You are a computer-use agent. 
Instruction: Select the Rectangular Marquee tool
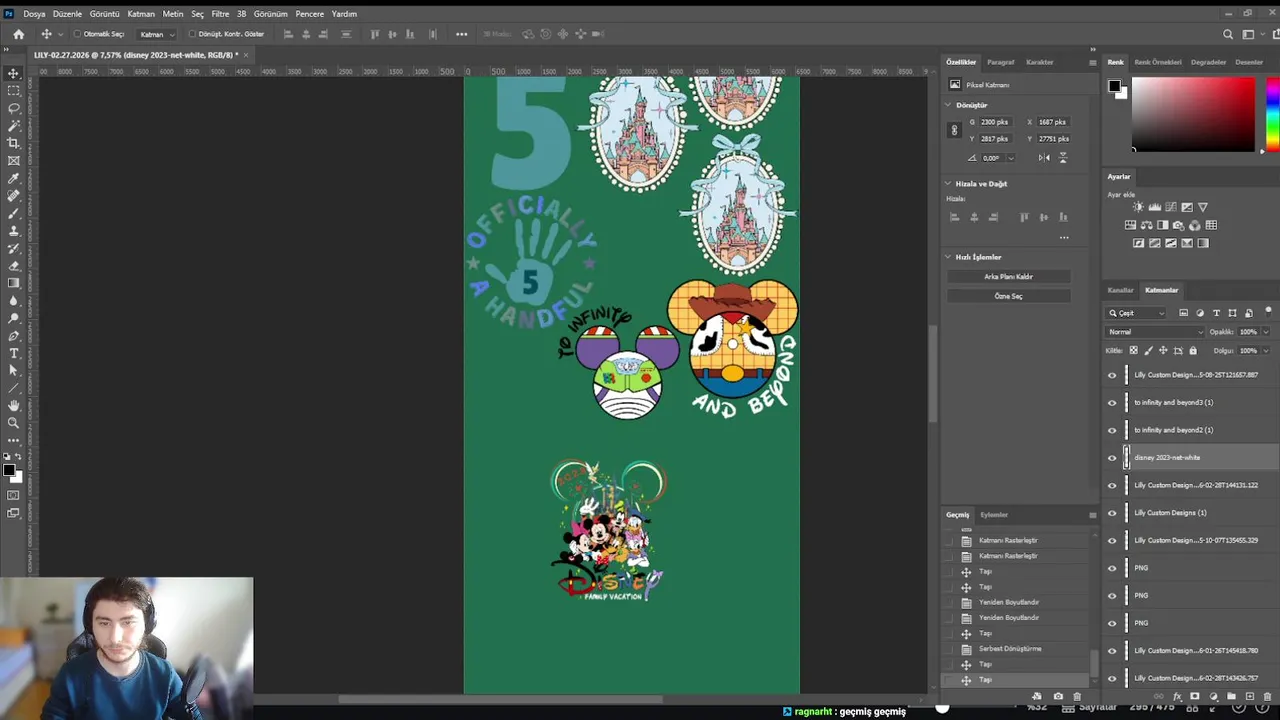tap(14, 90)
